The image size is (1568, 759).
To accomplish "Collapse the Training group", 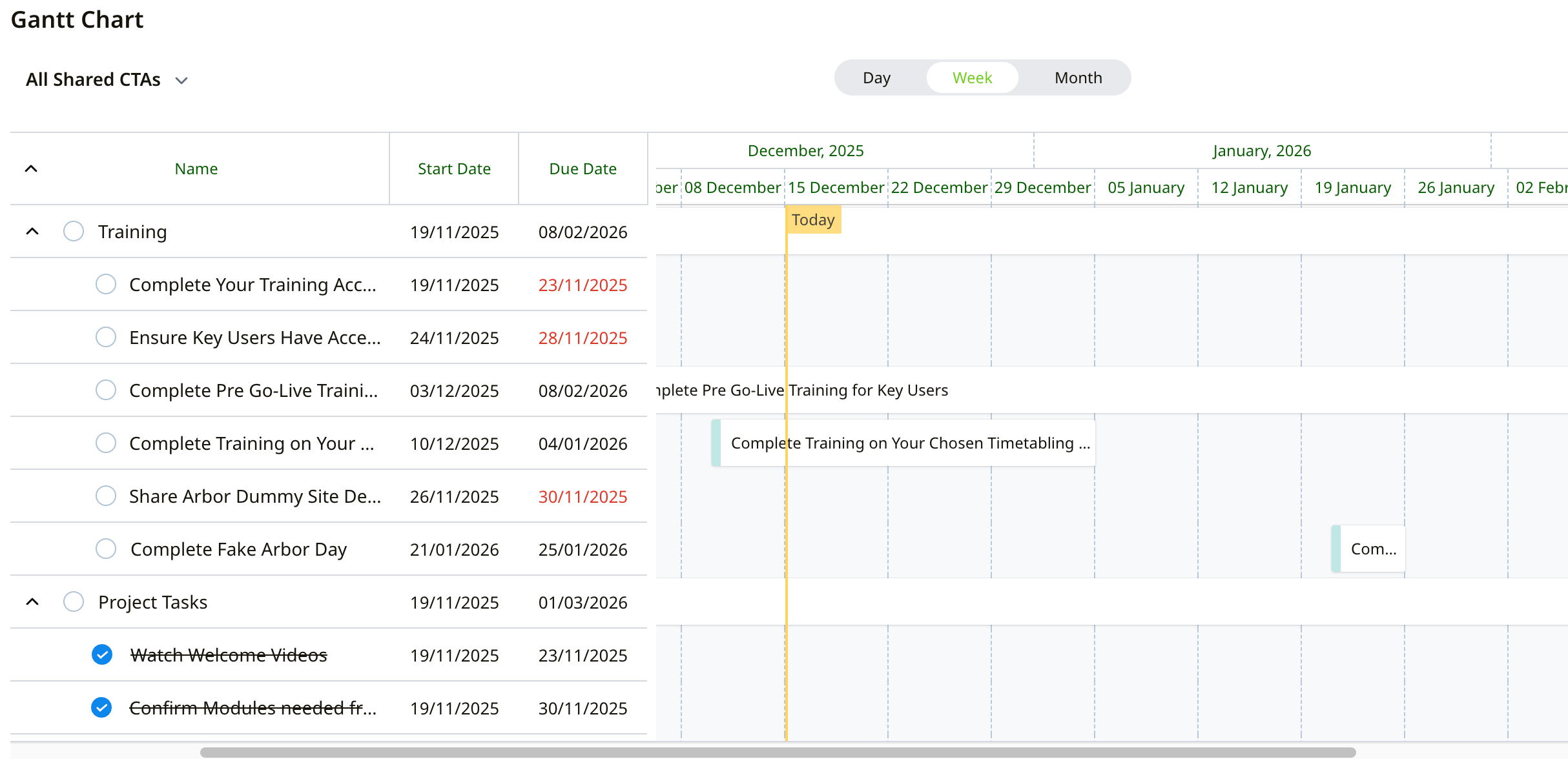I will (32, 231).
